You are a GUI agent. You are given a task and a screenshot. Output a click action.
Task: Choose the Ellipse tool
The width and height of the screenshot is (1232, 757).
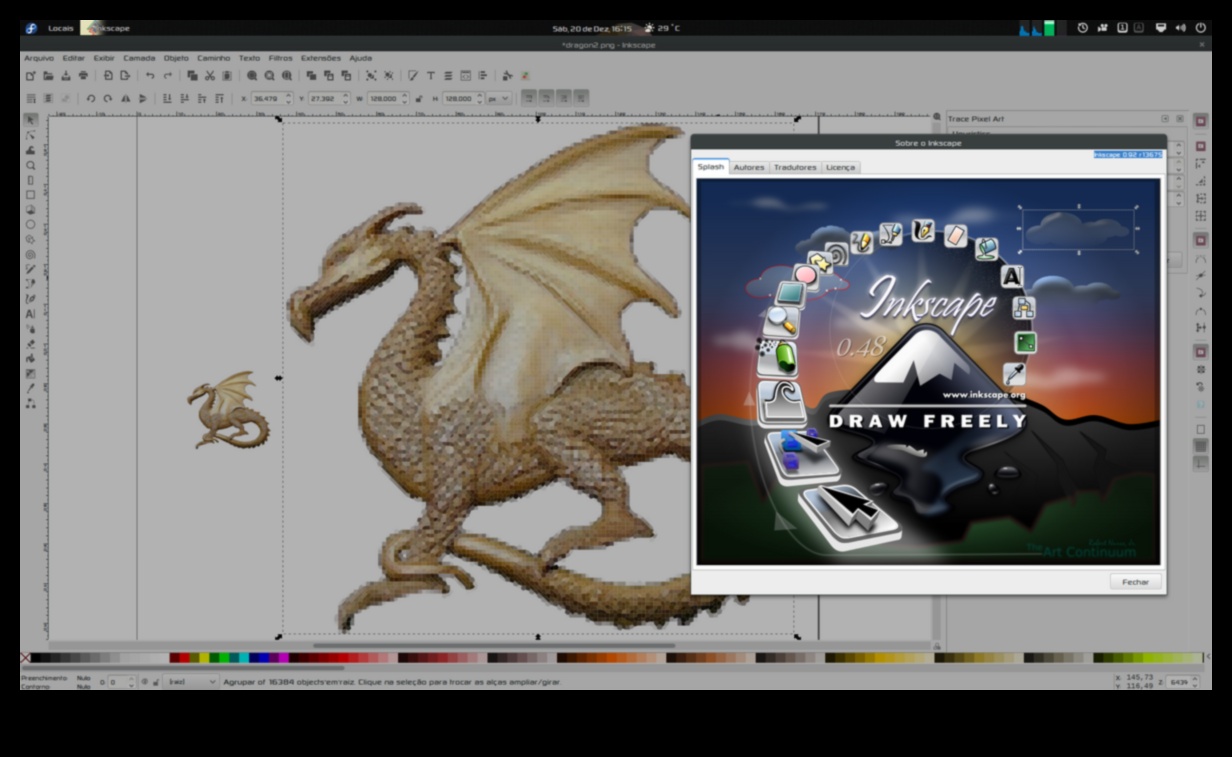[30, 224]
